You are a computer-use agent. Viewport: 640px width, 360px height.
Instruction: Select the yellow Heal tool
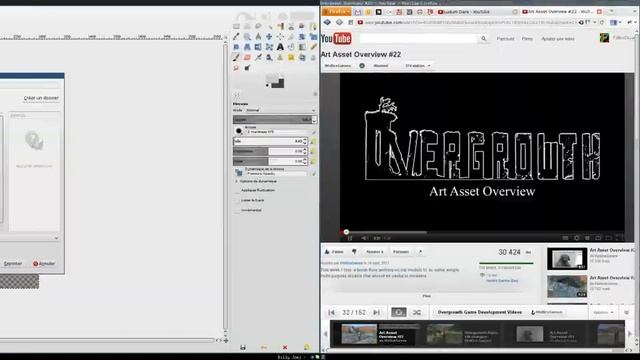[x=291, y=57]
